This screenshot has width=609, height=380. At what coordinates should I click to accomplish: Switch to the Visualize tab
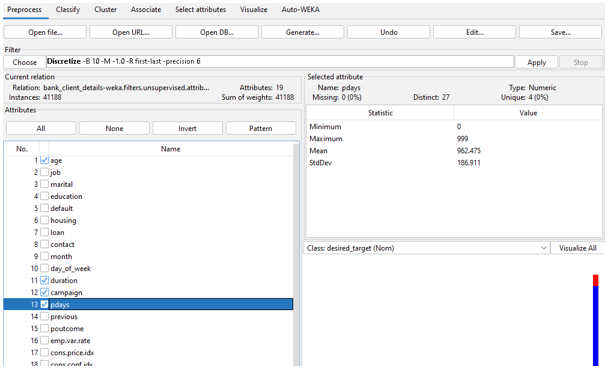click(254, 10)
